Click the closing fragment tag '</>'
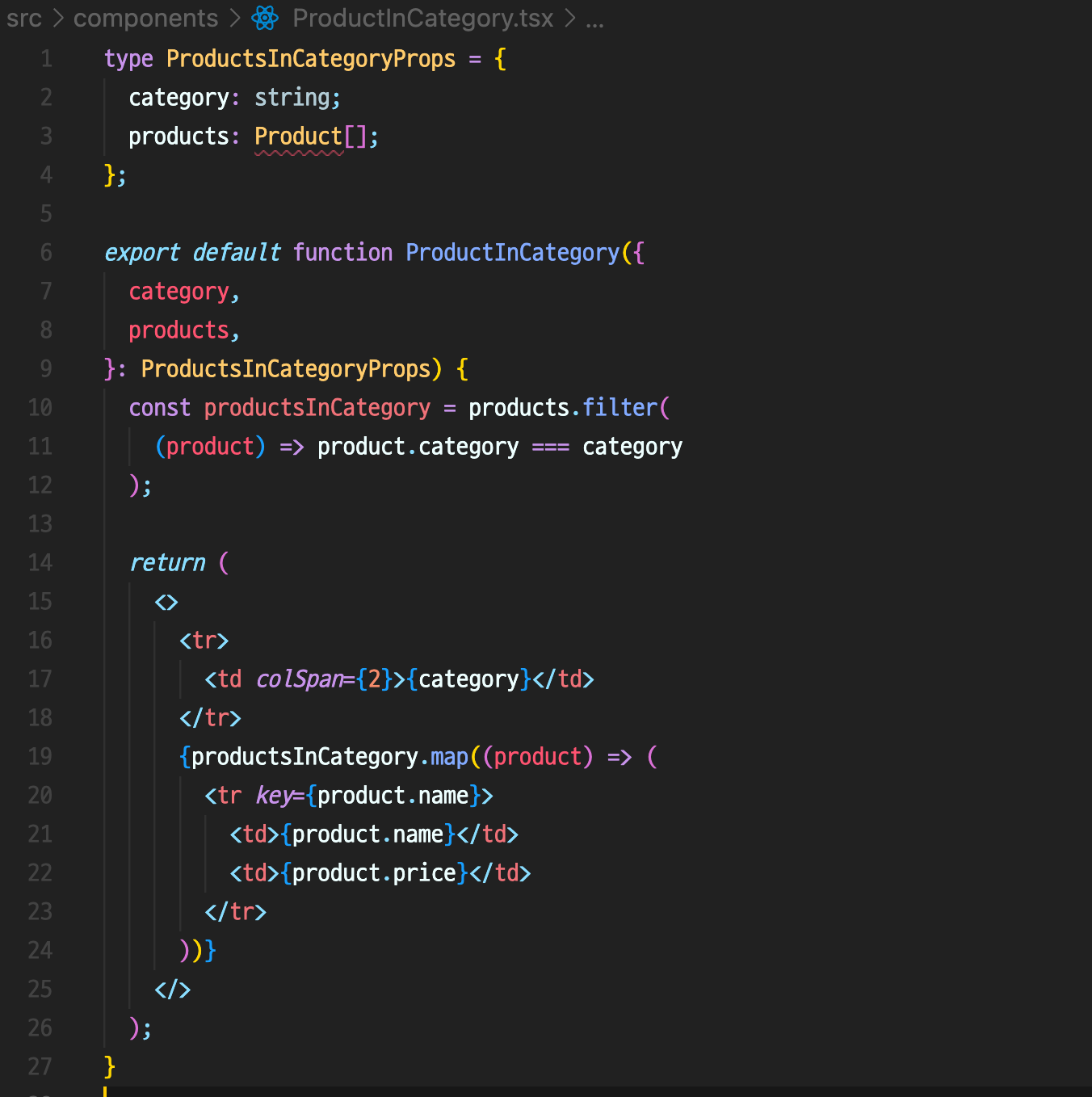Image resolution: width=1092 pixels, height=1097 pixels. point(173,990)
